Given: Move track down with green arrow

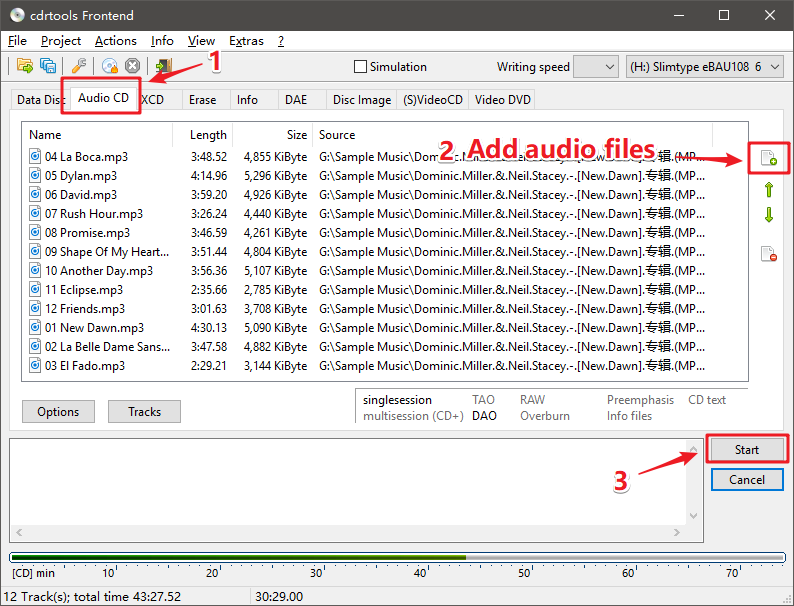Looking at the screenshot, I should point(769,215).
